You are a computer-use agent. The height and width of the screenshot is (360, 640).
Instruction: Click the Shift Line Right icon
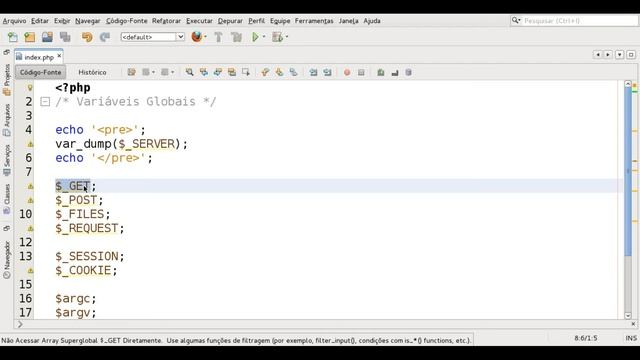327,72
